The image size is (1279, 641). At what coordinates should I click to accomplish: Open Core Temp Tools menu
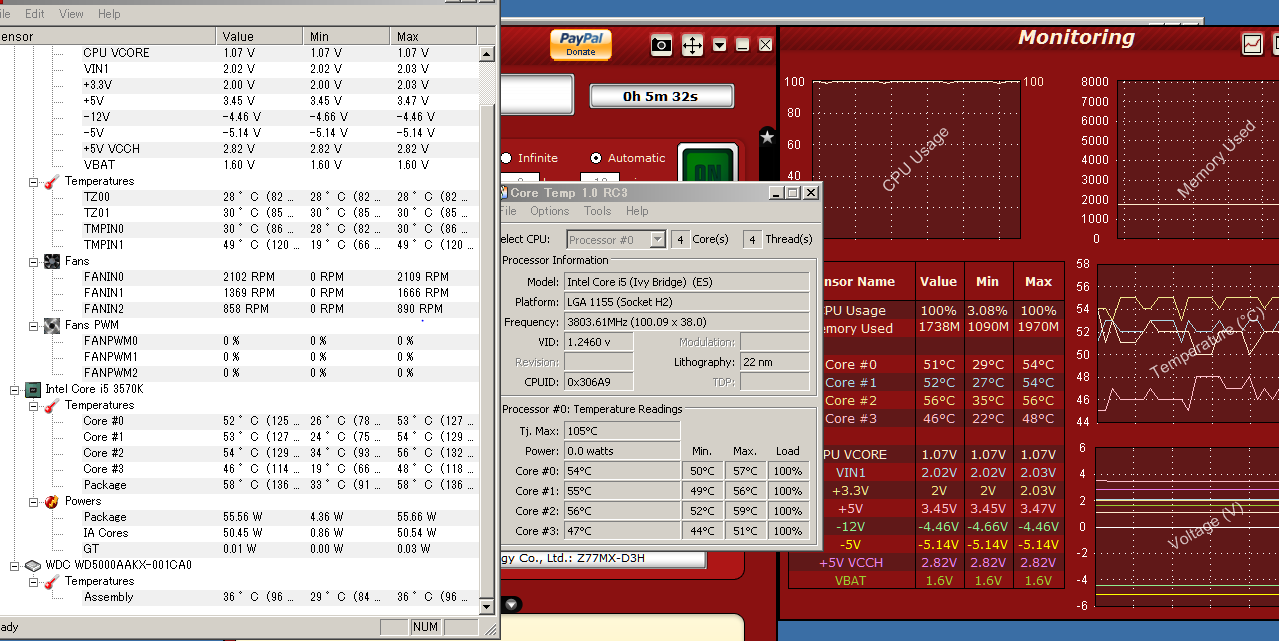click(597, 211)
